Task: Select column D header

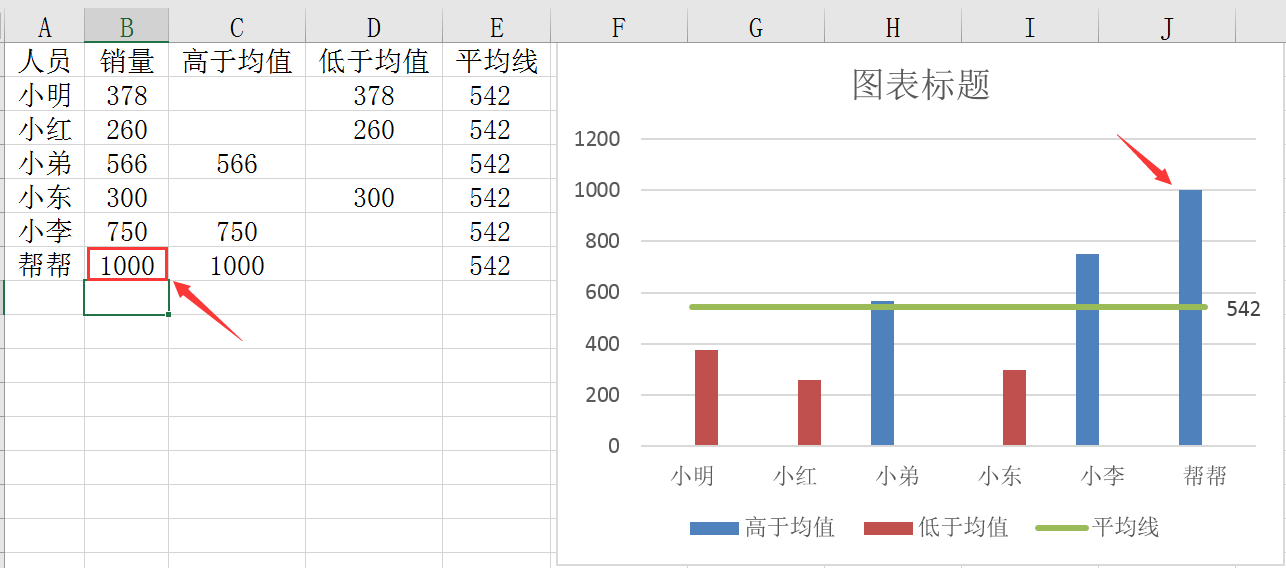Action: (x=374, y=28)
